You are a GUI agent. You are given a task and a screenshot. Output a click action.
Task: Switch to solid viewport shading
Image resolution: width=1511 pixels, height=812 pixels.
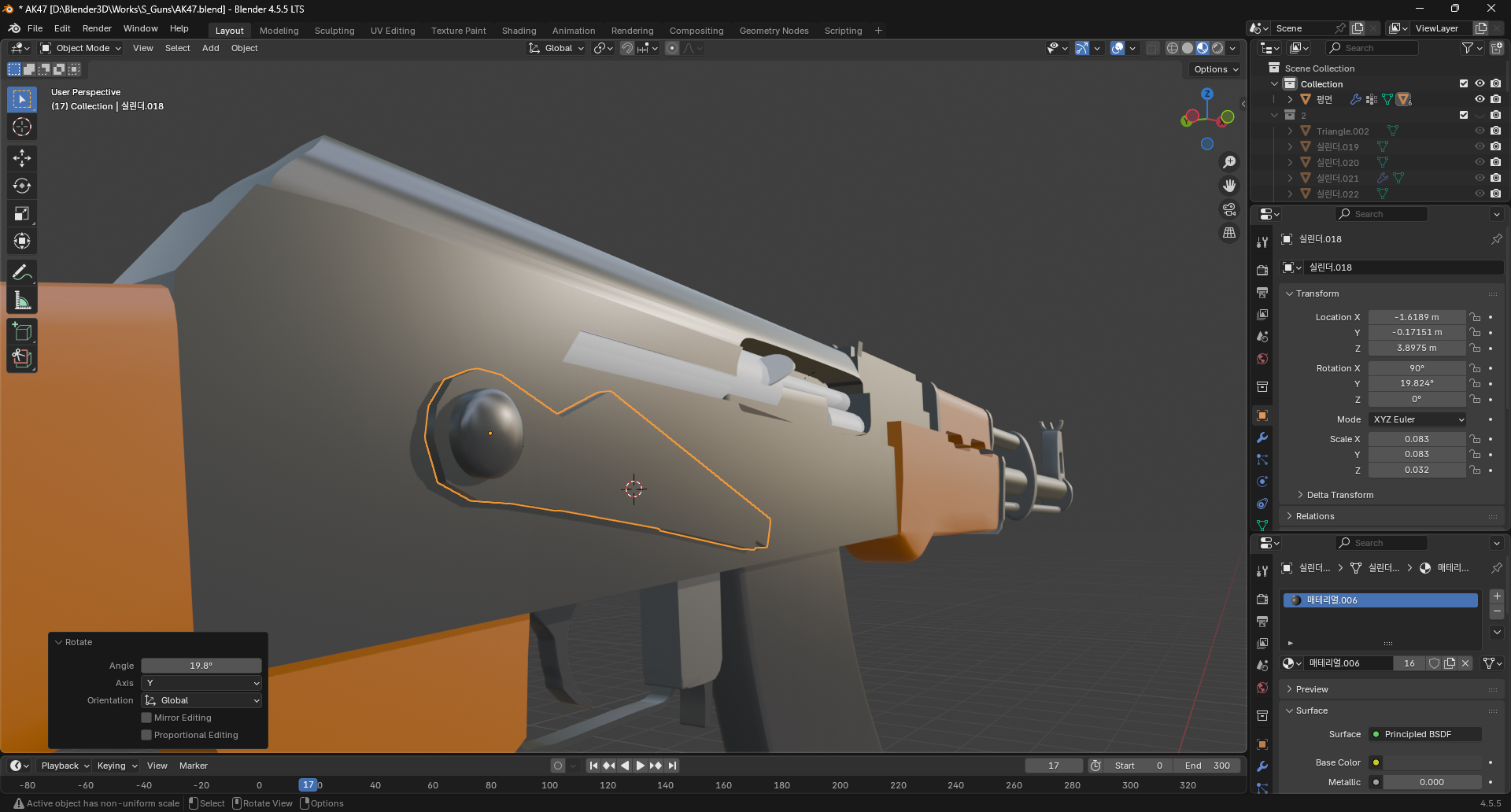1188,48
